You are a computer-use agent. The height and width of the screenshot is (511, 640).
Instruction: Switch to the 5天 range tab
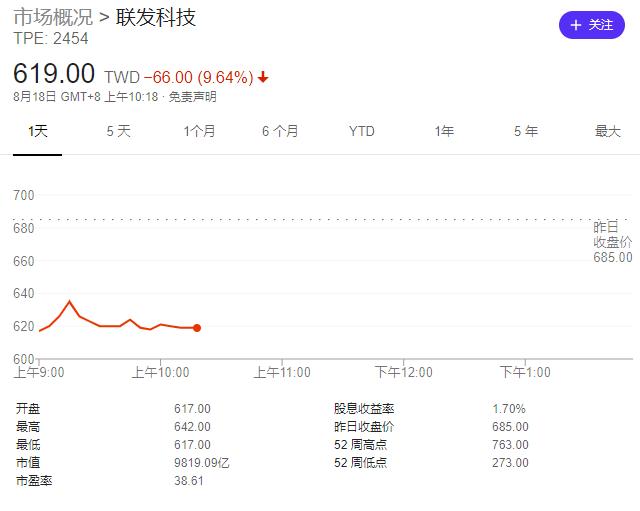(x=118, y=131)
